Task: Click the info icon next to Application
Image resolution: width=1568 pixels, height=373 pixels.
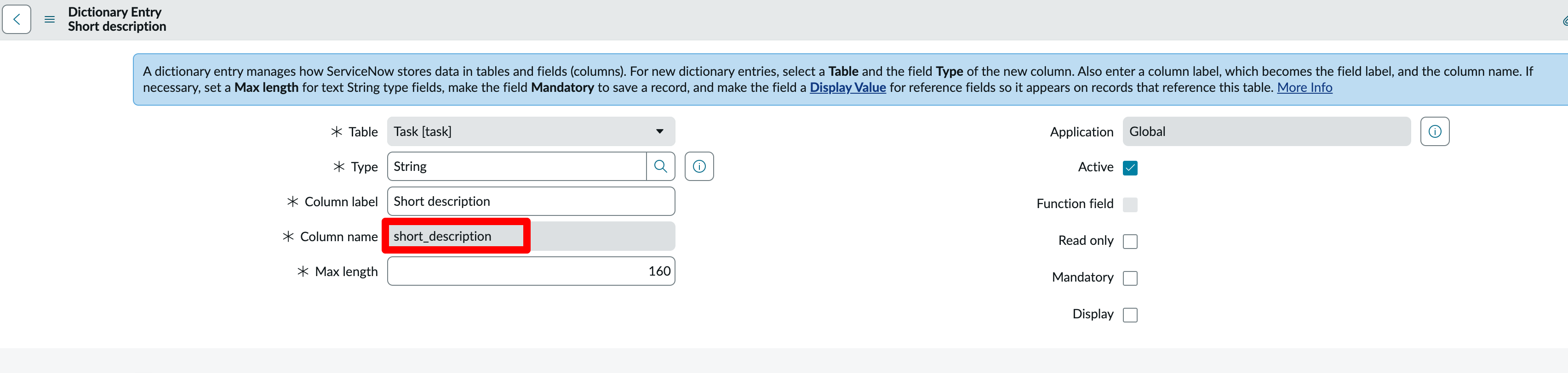Action: coord(1434,131)
